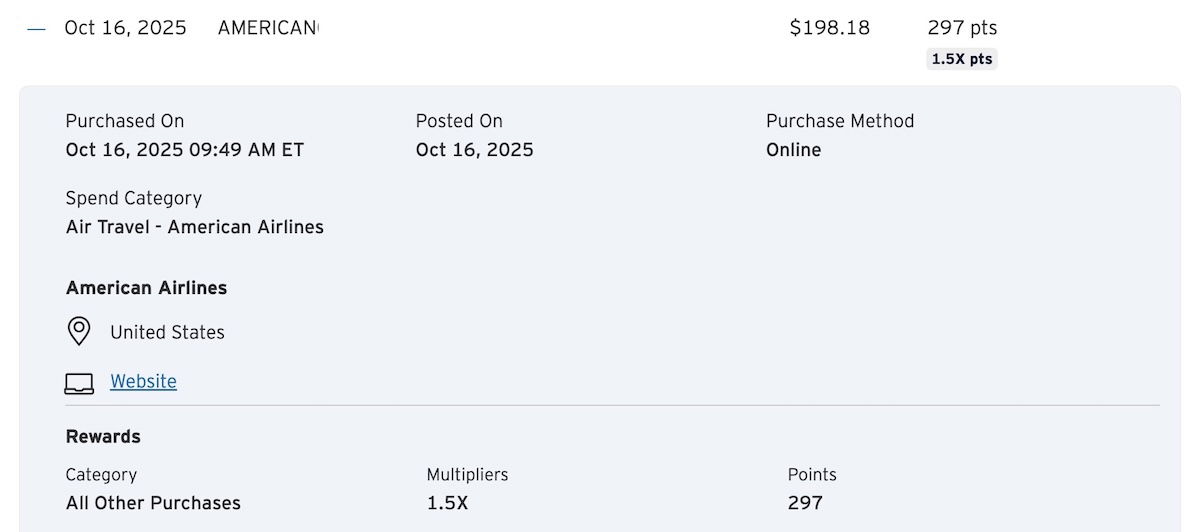
Task: Click the location pin icon
Action: click(x=79, y=331)
